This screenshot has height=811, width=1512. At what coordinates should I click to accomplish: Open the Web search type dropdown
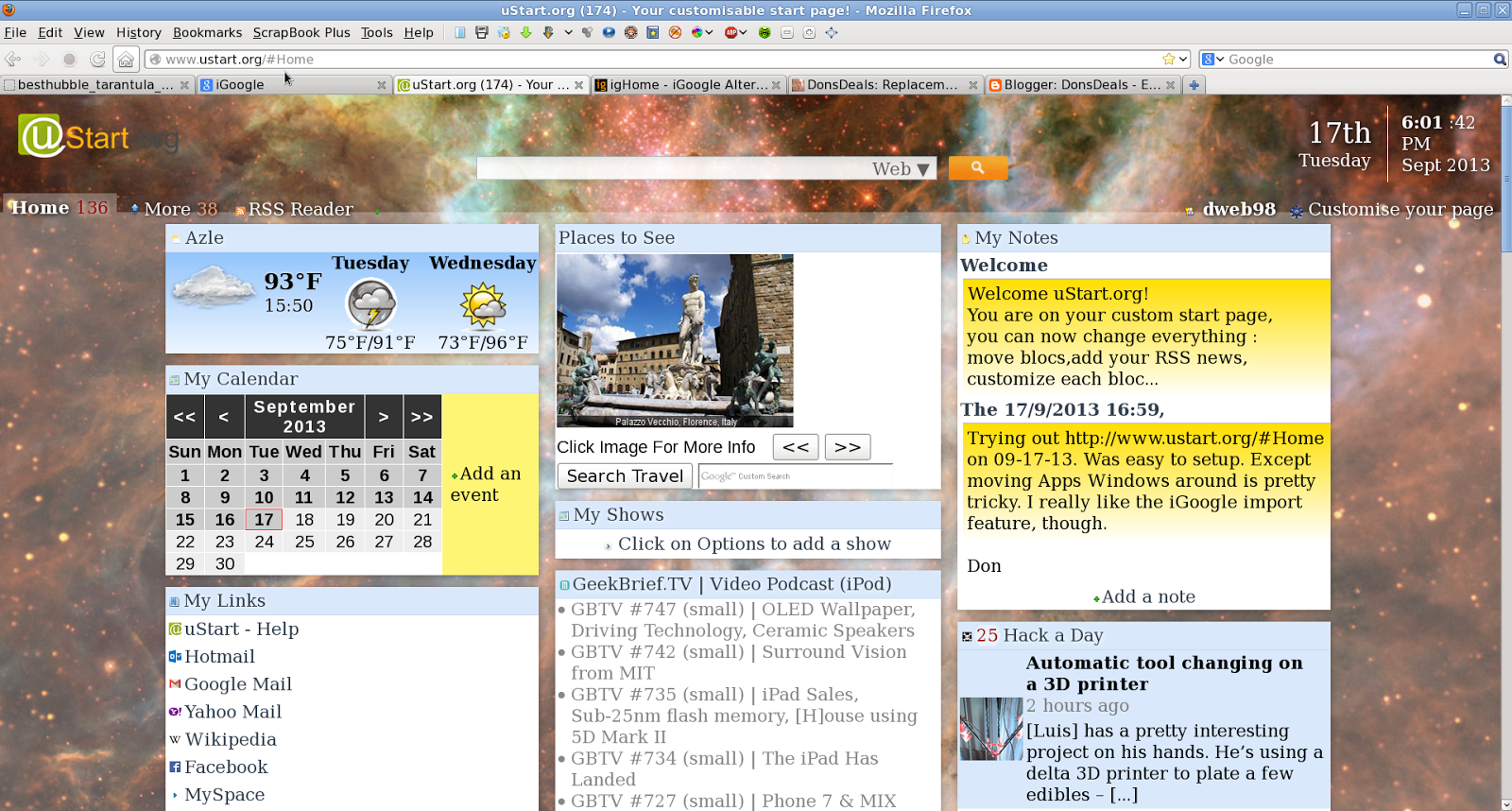tap(902, 168)
